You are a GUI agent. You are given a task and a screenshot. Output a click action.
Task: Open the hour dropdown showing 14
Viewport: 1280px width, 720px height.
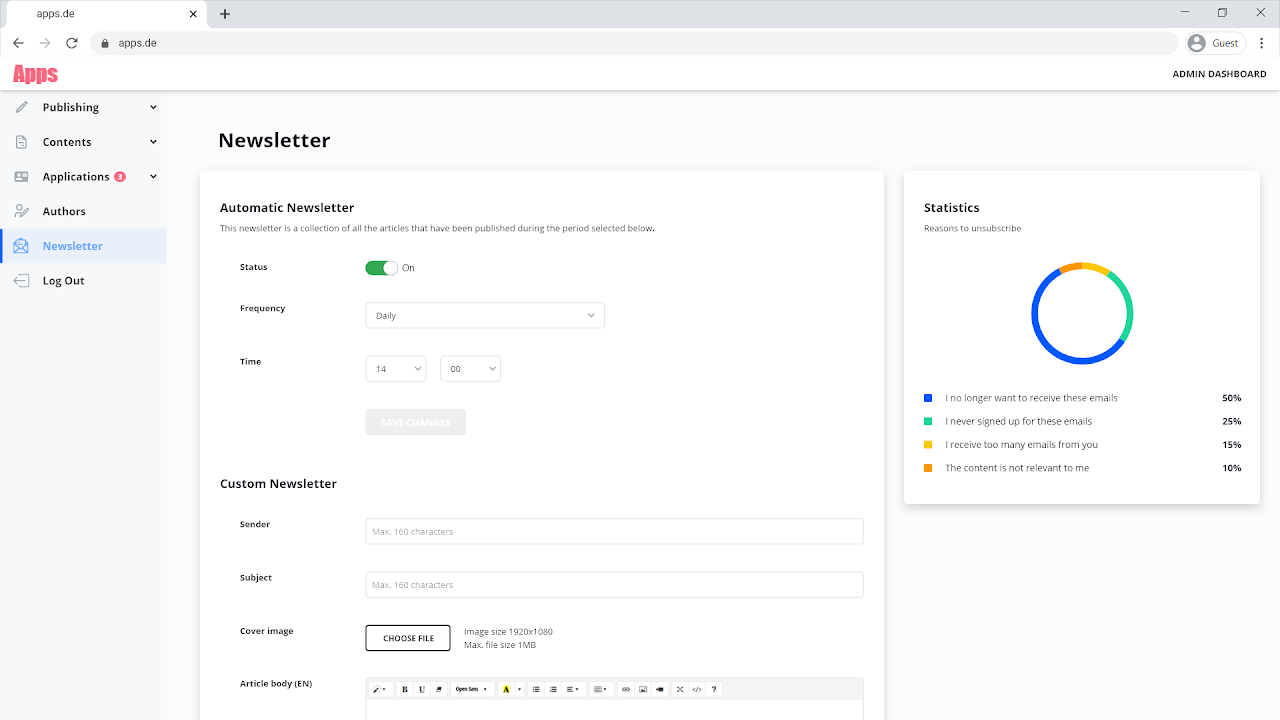pos(396,369)
